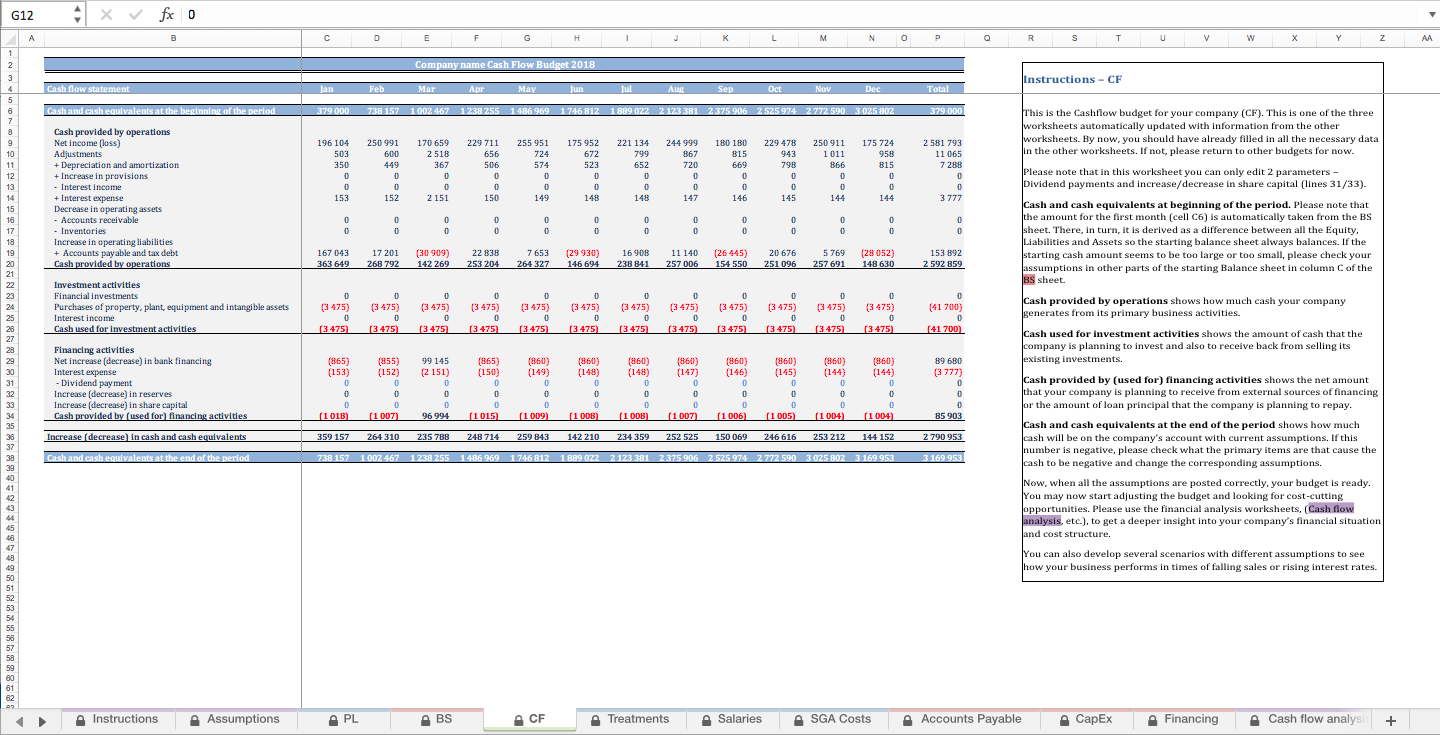Add a new sheet with the plus button

1390,720
